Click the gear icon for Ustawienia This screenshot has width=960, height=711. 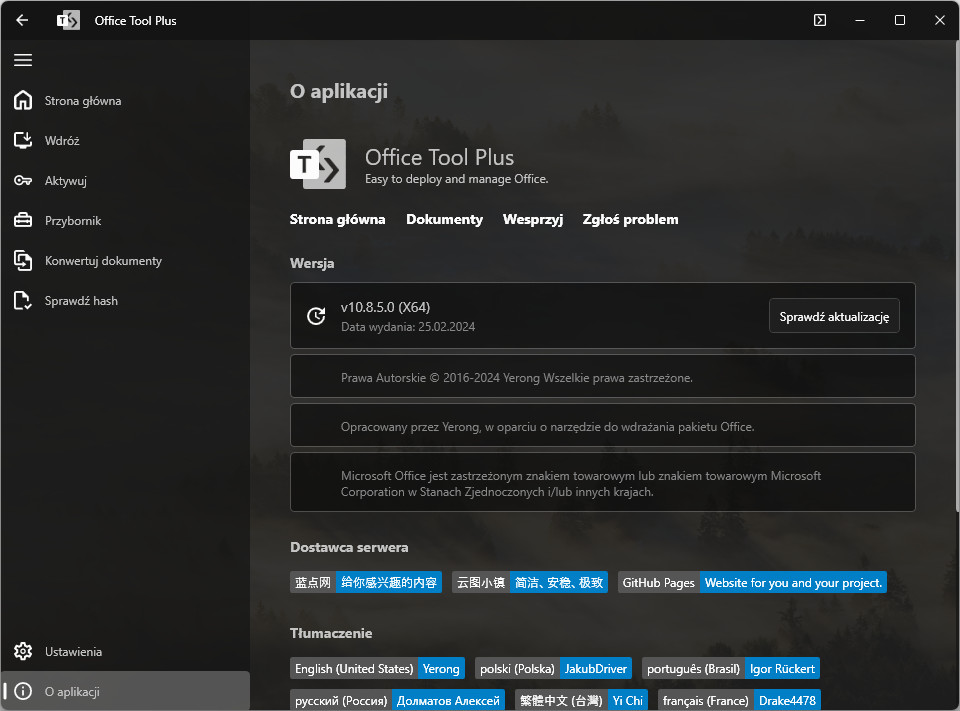pyautogui.click(x=23, y=652)
